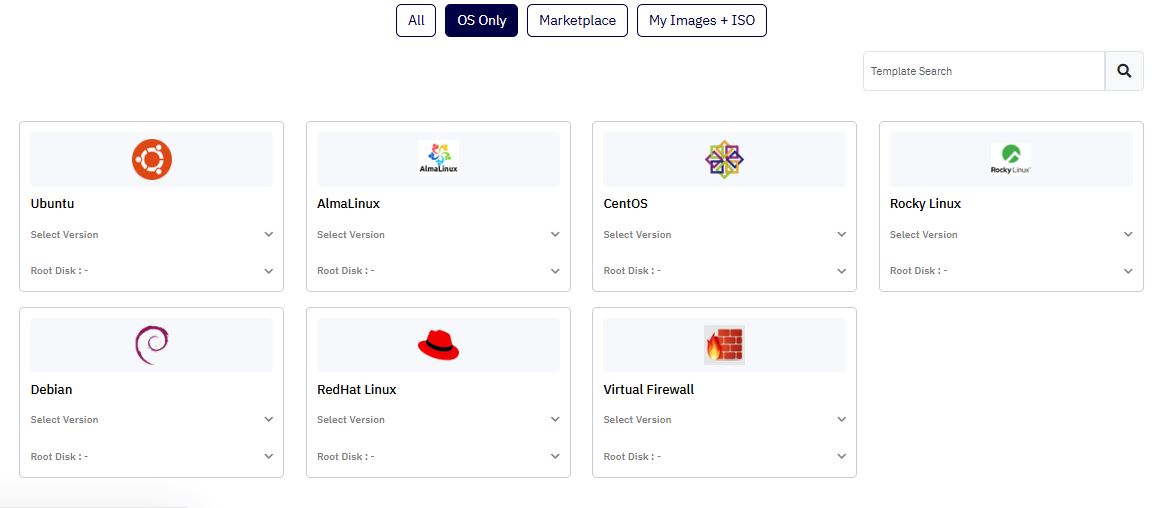Switch to the All filter tab
Screen dimensions: 1163x508
[x=416, y=20]
